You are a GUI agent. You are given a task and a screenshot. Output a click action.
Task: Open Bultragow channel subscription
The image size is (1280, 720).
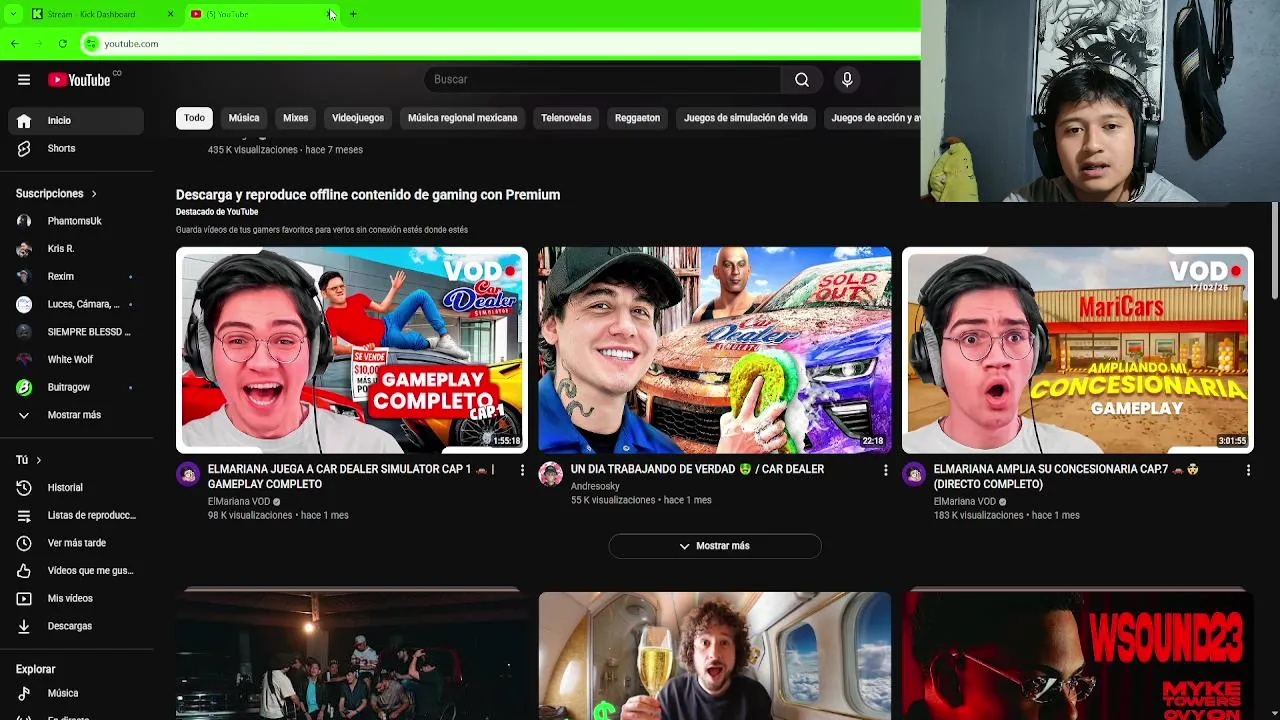[76, 387]
